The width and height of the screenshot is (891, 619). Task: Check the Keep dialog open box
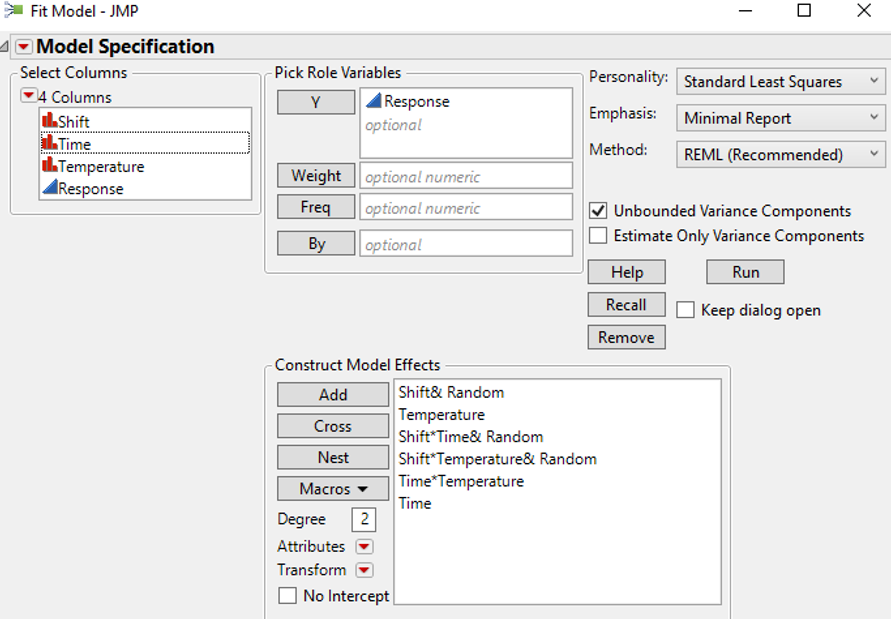(685, 310)
